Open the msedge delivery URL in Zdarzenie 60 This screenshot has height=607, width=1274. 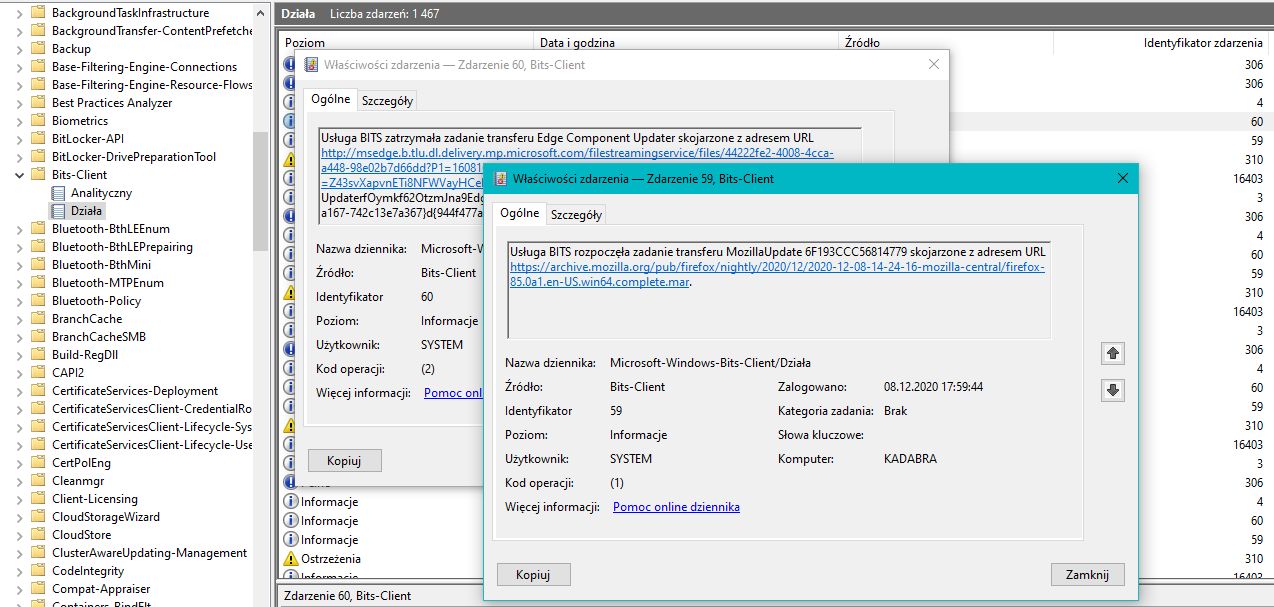point(577,154)
